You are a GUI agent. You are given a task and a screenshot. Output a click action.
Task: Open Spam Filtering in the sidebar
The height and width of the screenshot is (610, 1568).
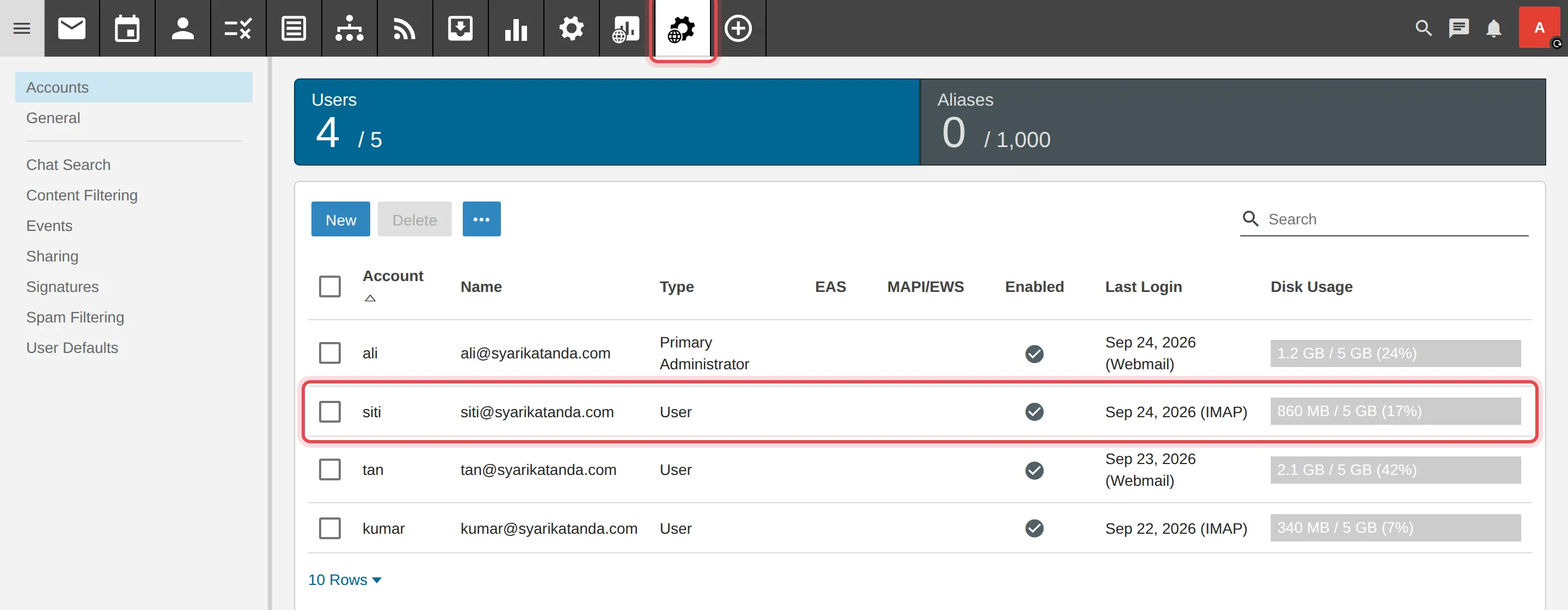75,317
